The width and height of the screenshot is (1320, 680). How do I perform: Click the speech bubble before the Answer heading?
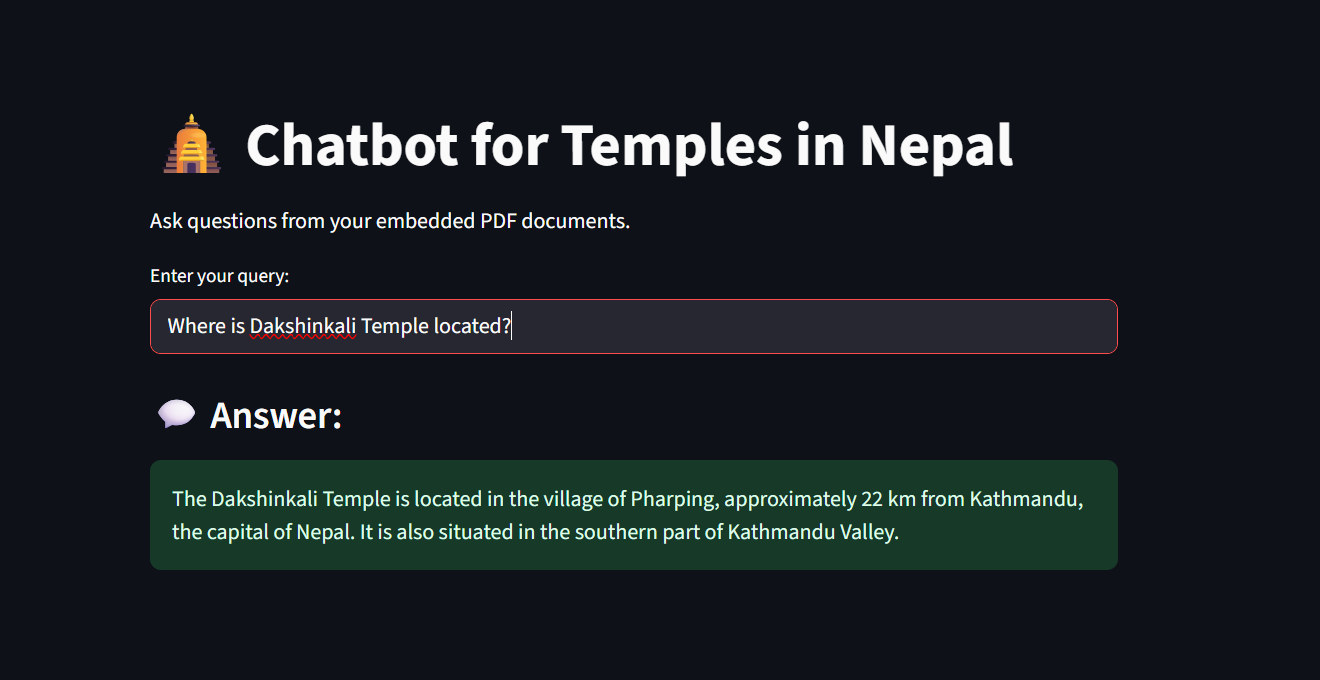tap(175, 414)
